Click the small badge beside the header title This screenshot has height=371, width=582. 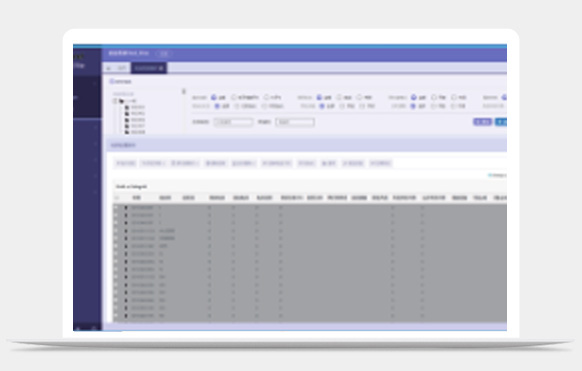point(164,53)
